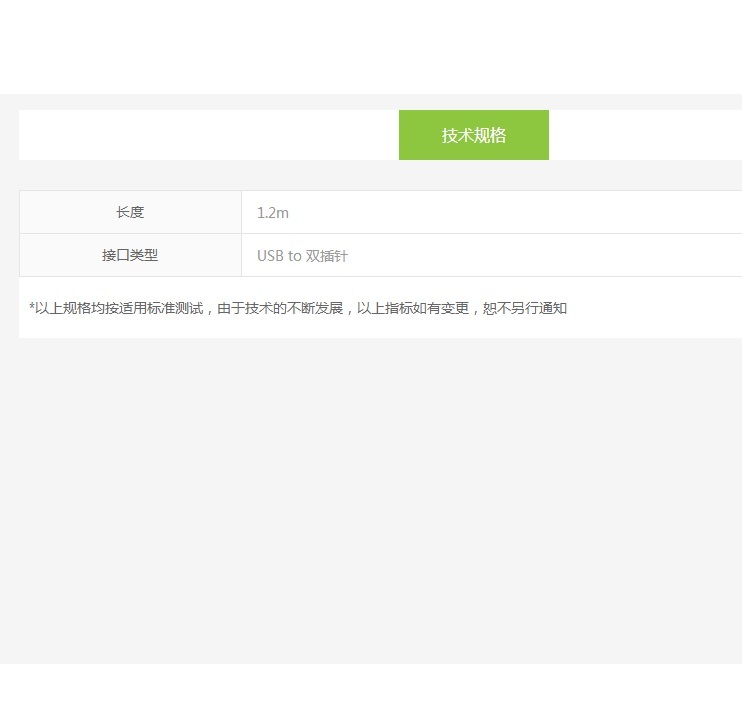Viewport: 742px width, 728px height.
Task: Select the USB to 双插针 value
Action: coord(302,256)
